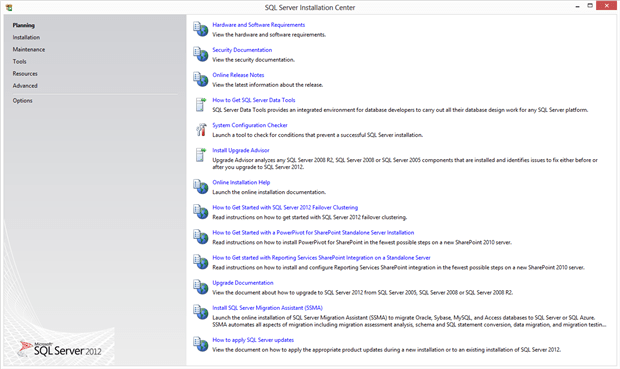Open the Resources section
620x369 pixels.
tap(25, 74)
